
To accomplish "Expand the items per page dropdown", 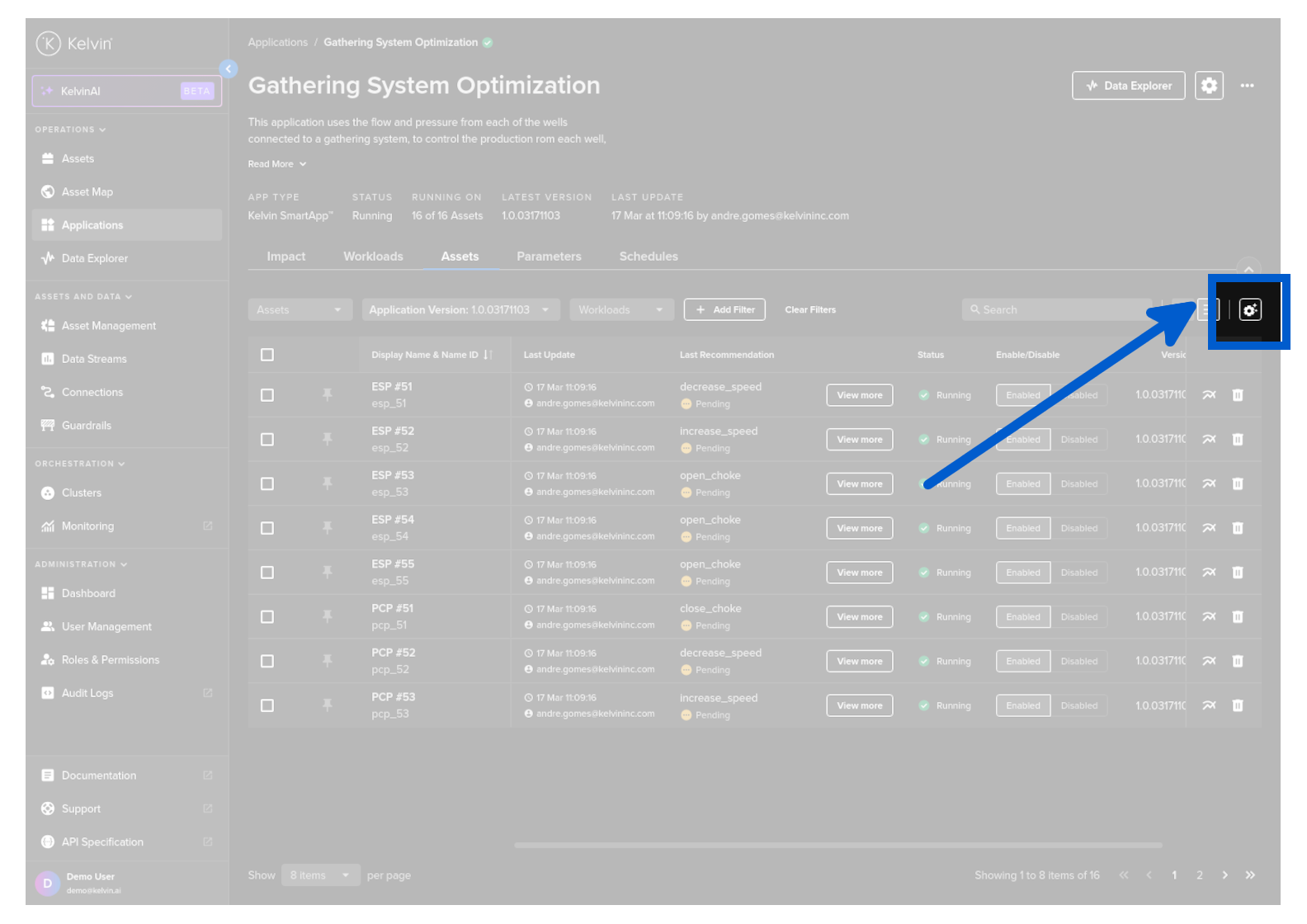I will pyautogui.click(x=319, y=875).
